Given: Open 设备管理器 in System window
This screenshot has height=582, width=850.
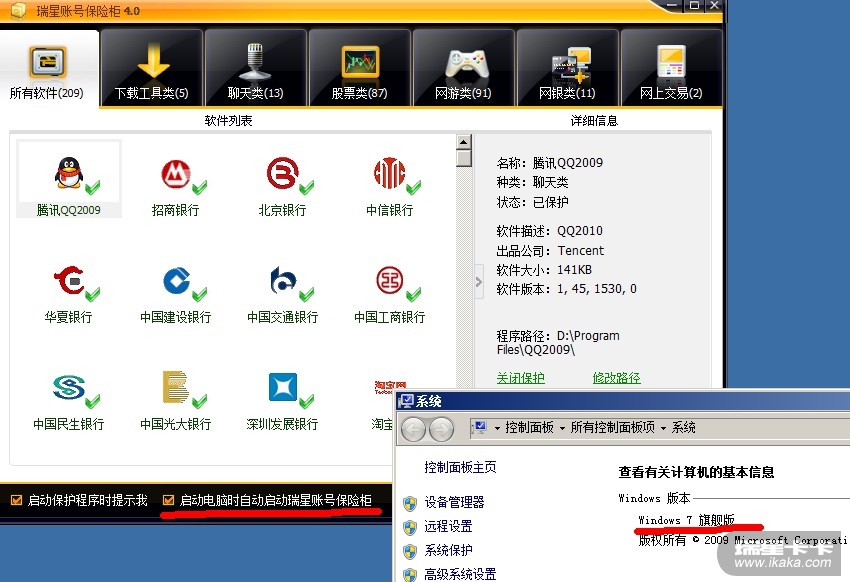Looking at the screenshot, I should (x=454, y=502).
